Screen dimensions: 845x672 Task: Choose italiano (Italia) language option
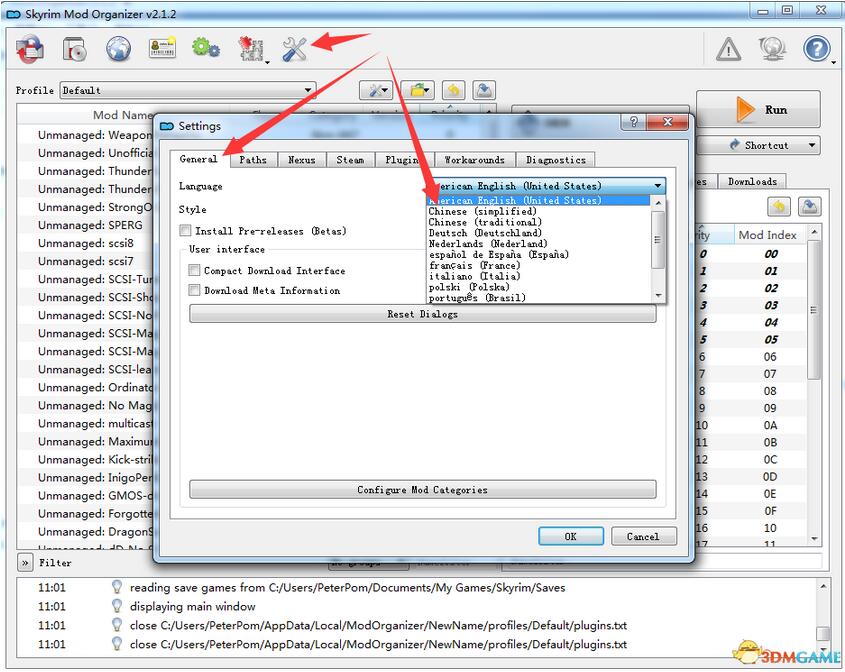coord(538,276)
